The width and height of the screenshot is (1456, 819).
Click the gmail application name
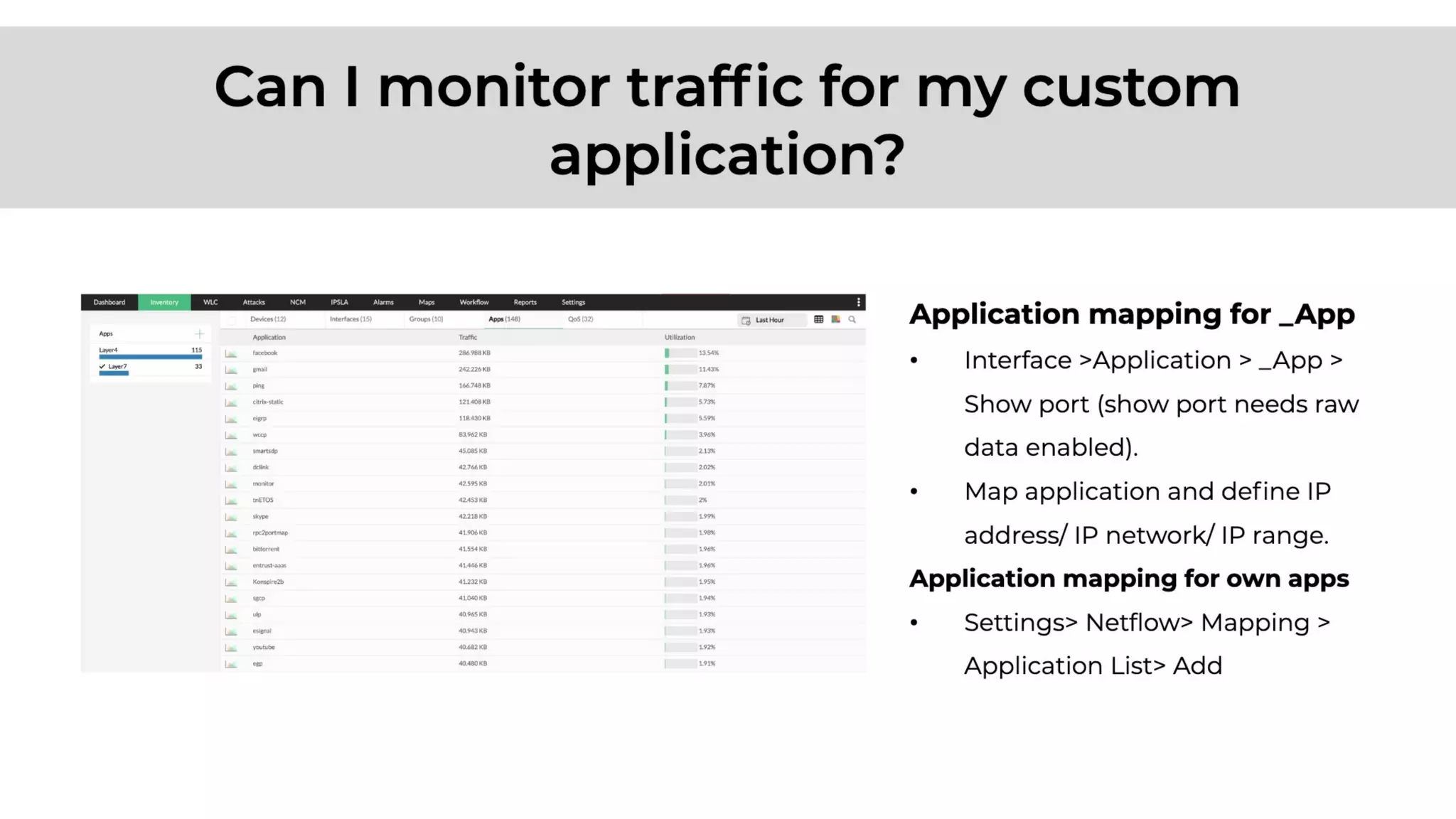click(x=259, y=370)
